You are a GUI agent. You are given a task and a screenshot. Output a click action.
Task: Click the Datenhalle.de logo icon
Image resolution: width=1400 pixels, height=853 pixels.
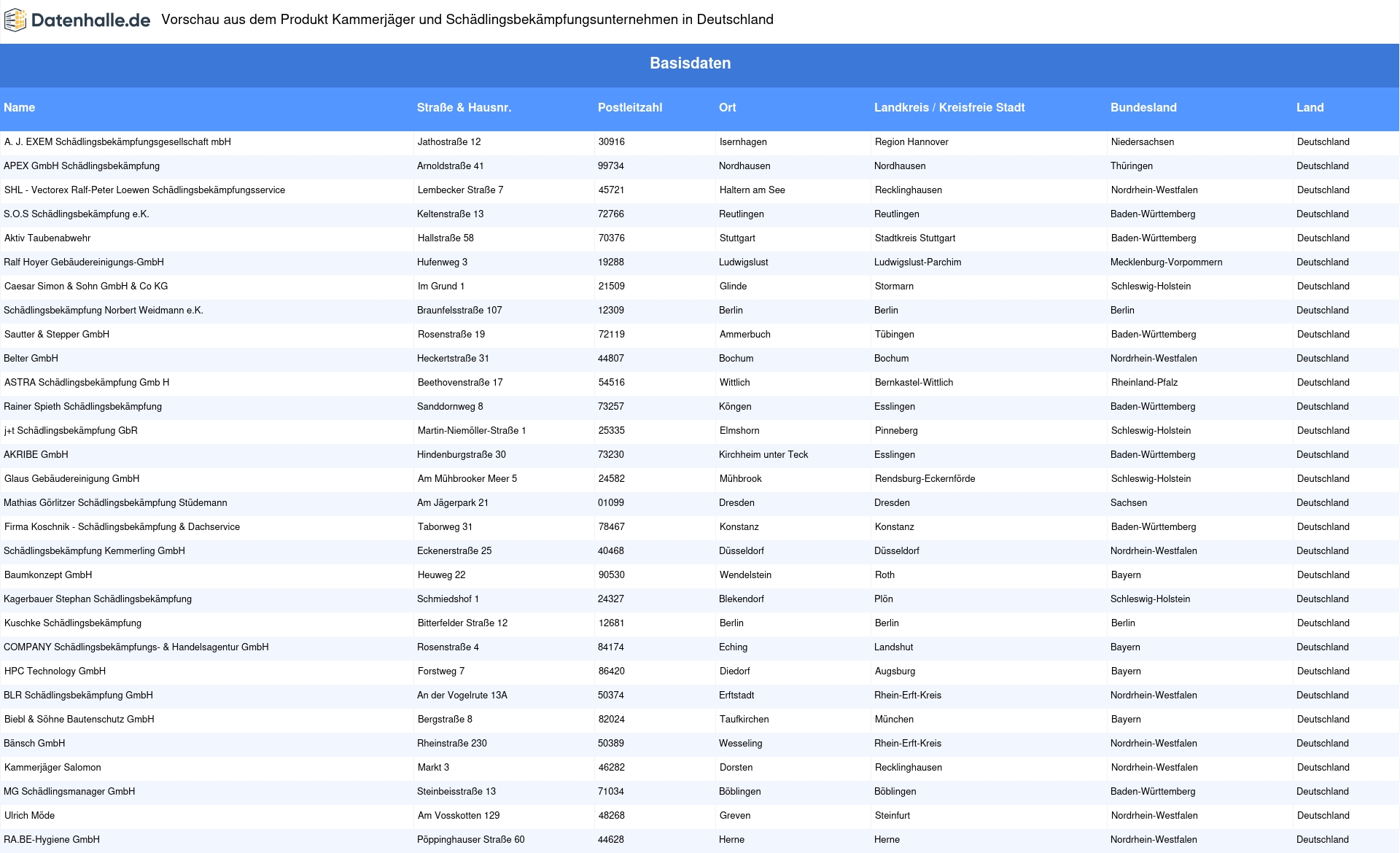point(15,20)
